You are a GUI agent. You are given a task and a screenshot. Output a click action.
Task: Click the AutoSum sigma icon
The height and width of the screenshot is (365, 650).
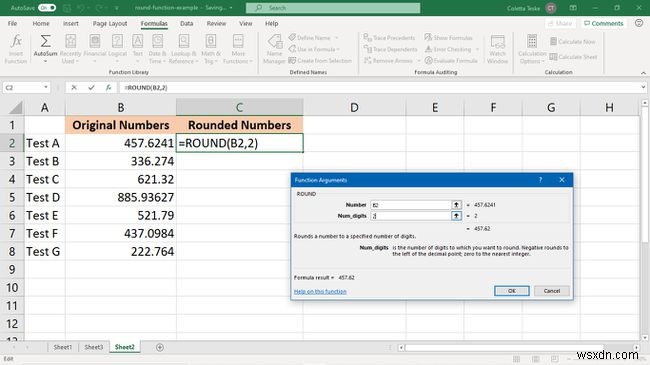45,41
